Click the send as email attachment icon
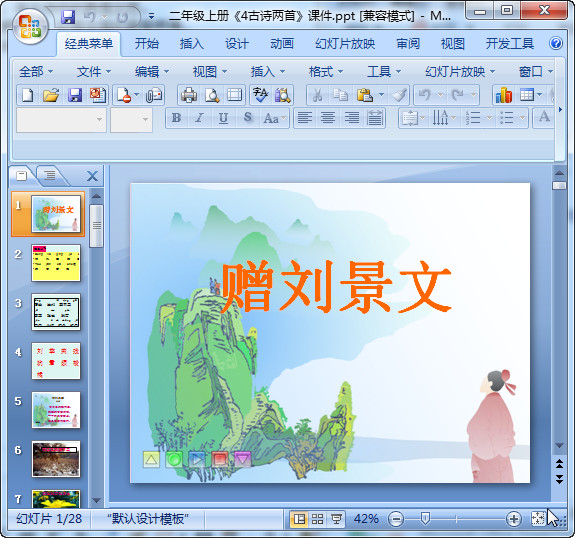Screen dimensions: 575x538 [x=154, y=95]
